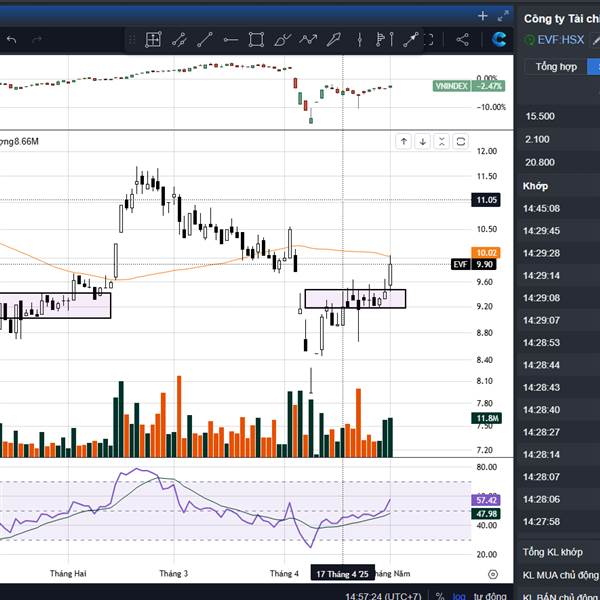
Task: Open the chart settings hexagon icon
Action: (x=493, y=574)
